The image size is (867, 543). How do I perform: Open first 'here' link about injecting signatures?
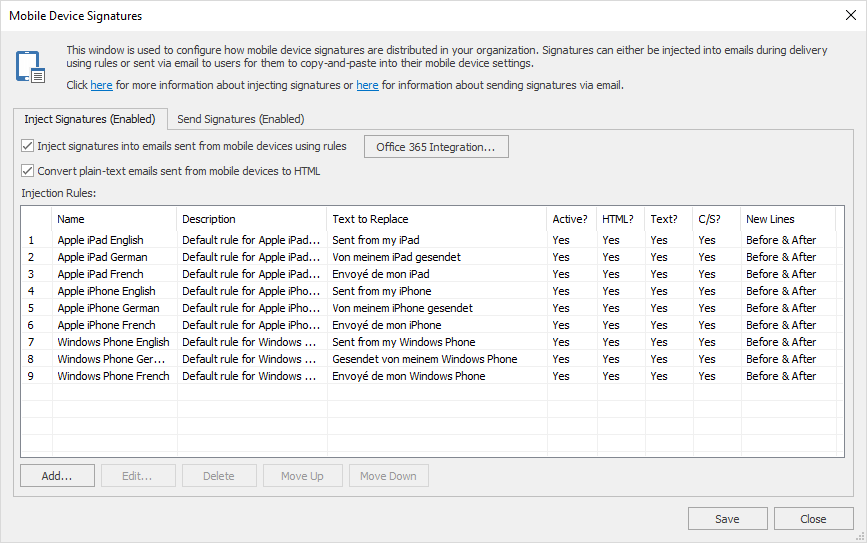point(101,86)
